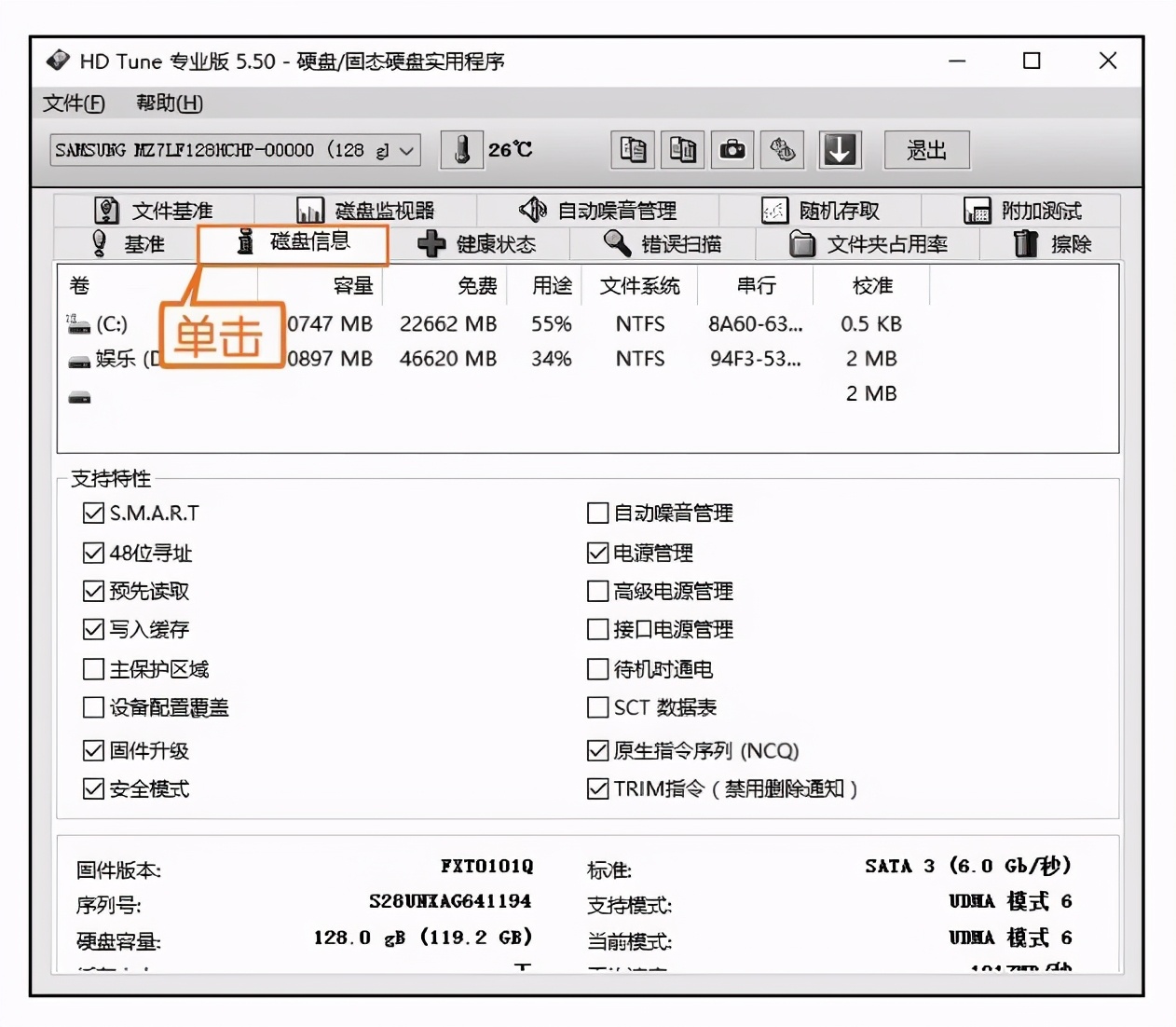This screenshot has width=1176, height=1027.
Task: Click the 退出 button
Action: [926, 150]
